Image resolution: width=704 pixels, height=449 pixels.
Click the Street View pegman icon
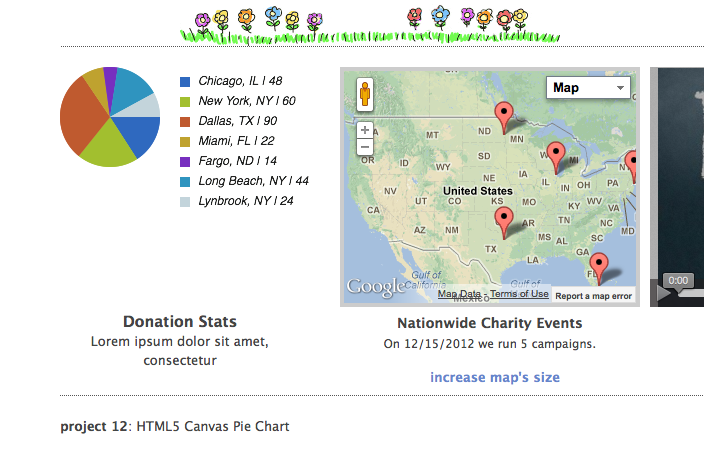click(x=365, y=95)
